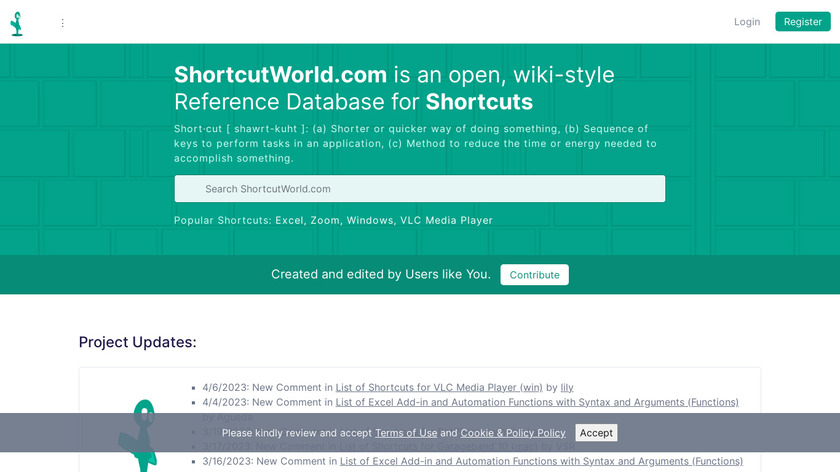840x472 pixels.
Task: Open the Login page
Action: pos(747,22)
